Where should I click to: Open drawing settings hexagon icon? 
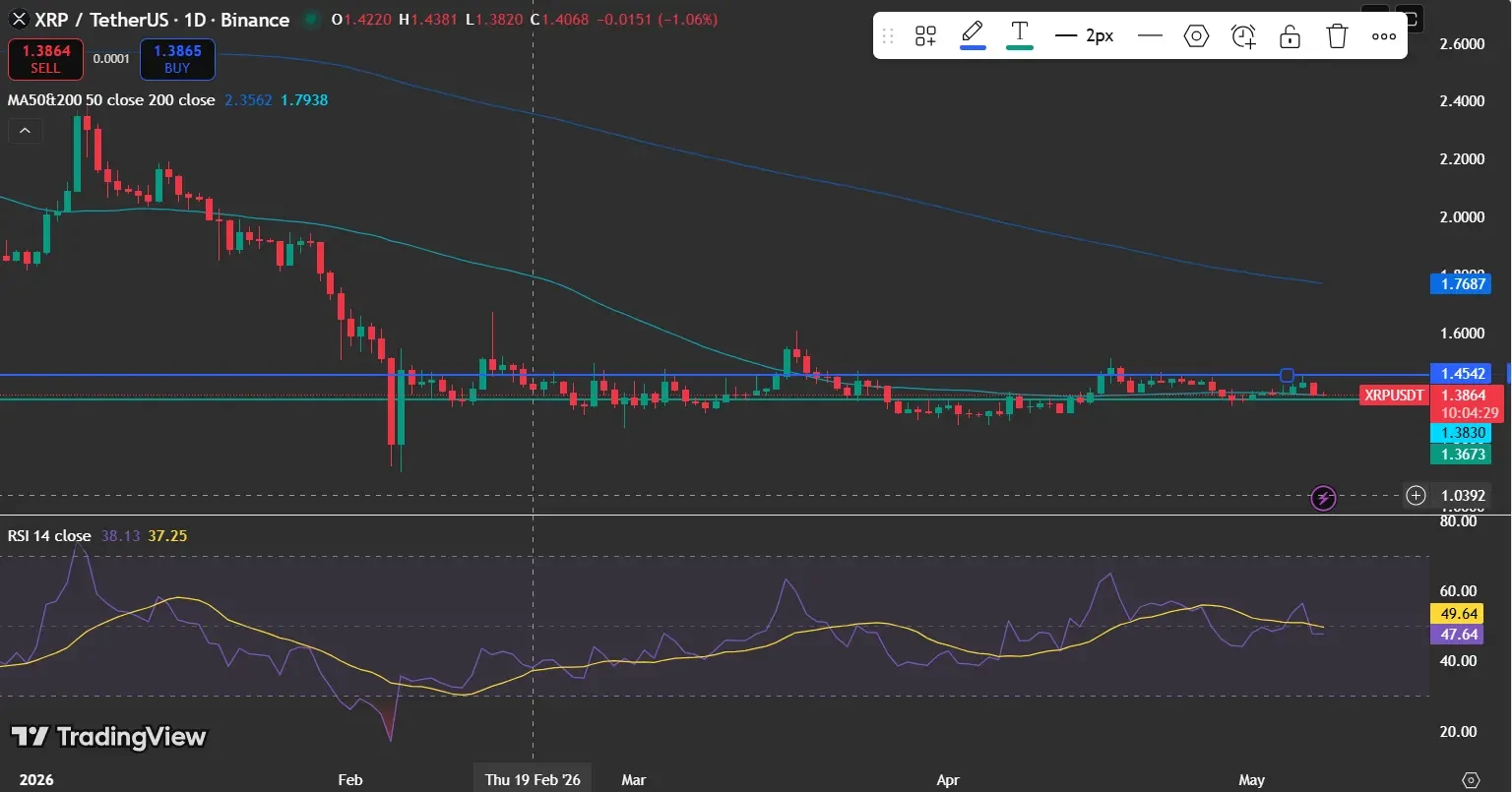[x=1196, y=36]
